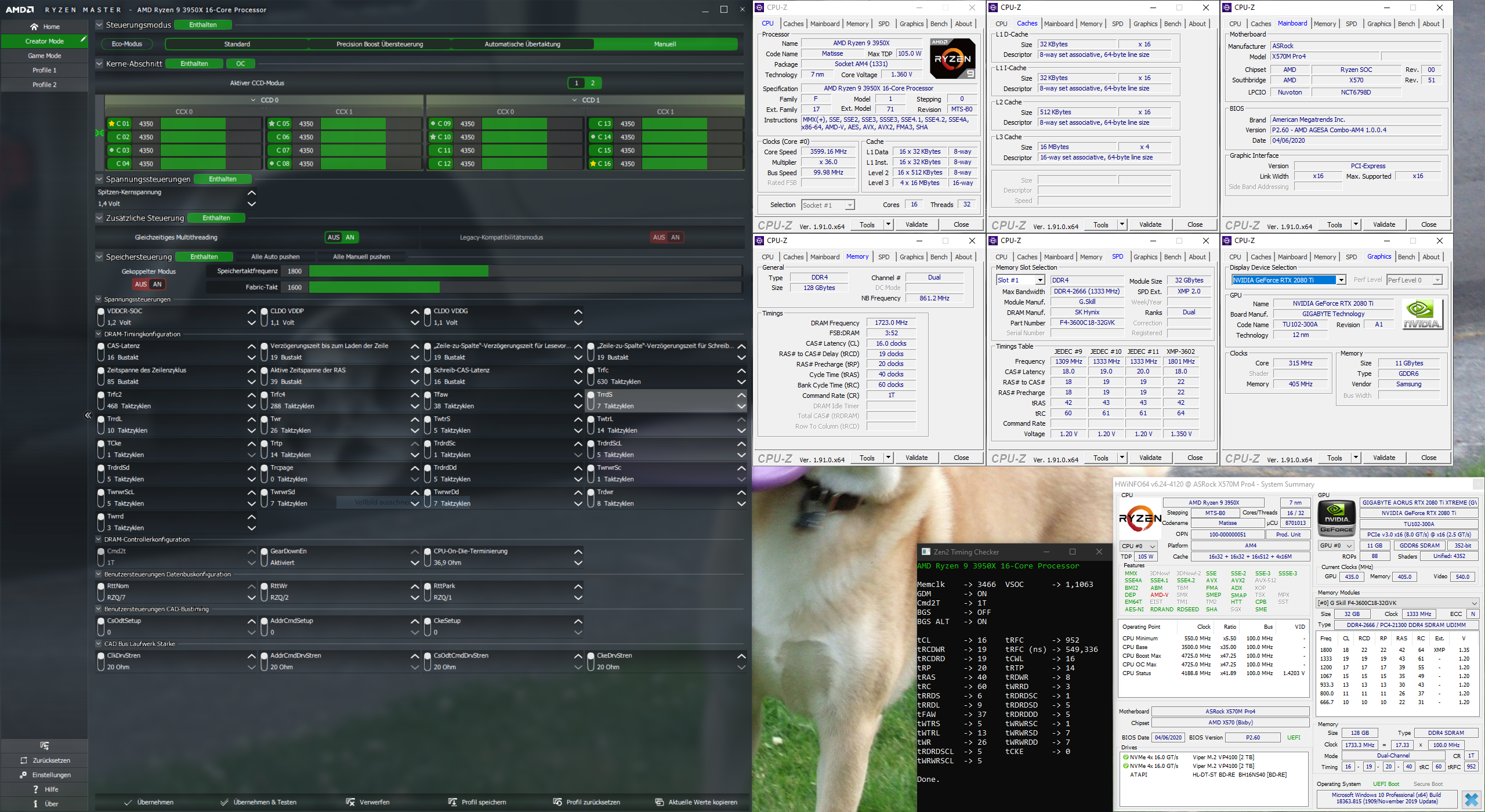Set Legacy-Kompatibilitätsmodus toggle to AN
The image size is (1485, 812).
(x=675, y=237)
